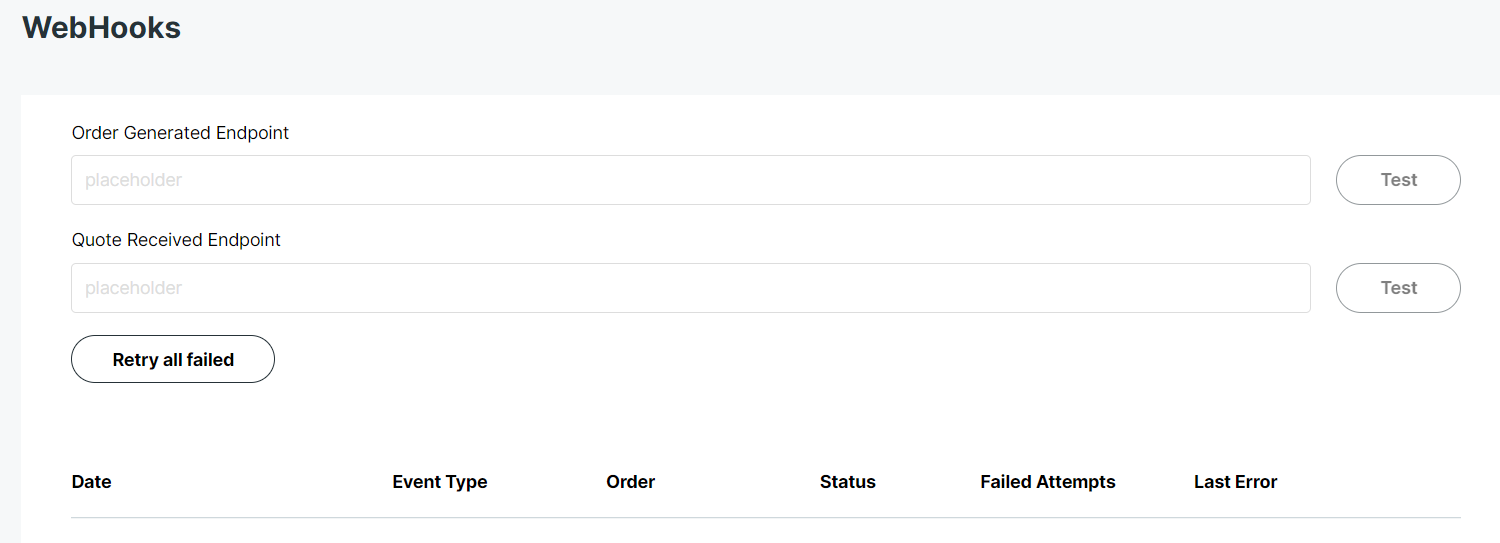Click the divider line under table headers
The height and width of the screenshot is (543, 1500).
766,517
